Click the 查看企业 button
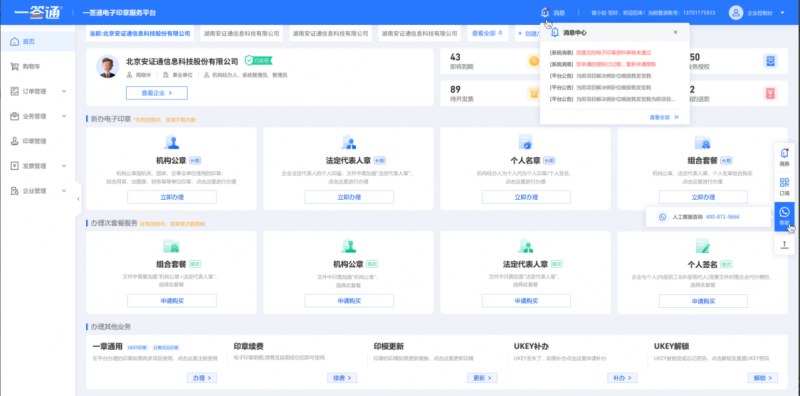The height and width of the screenshot is (396, 800). coord(157,93)
